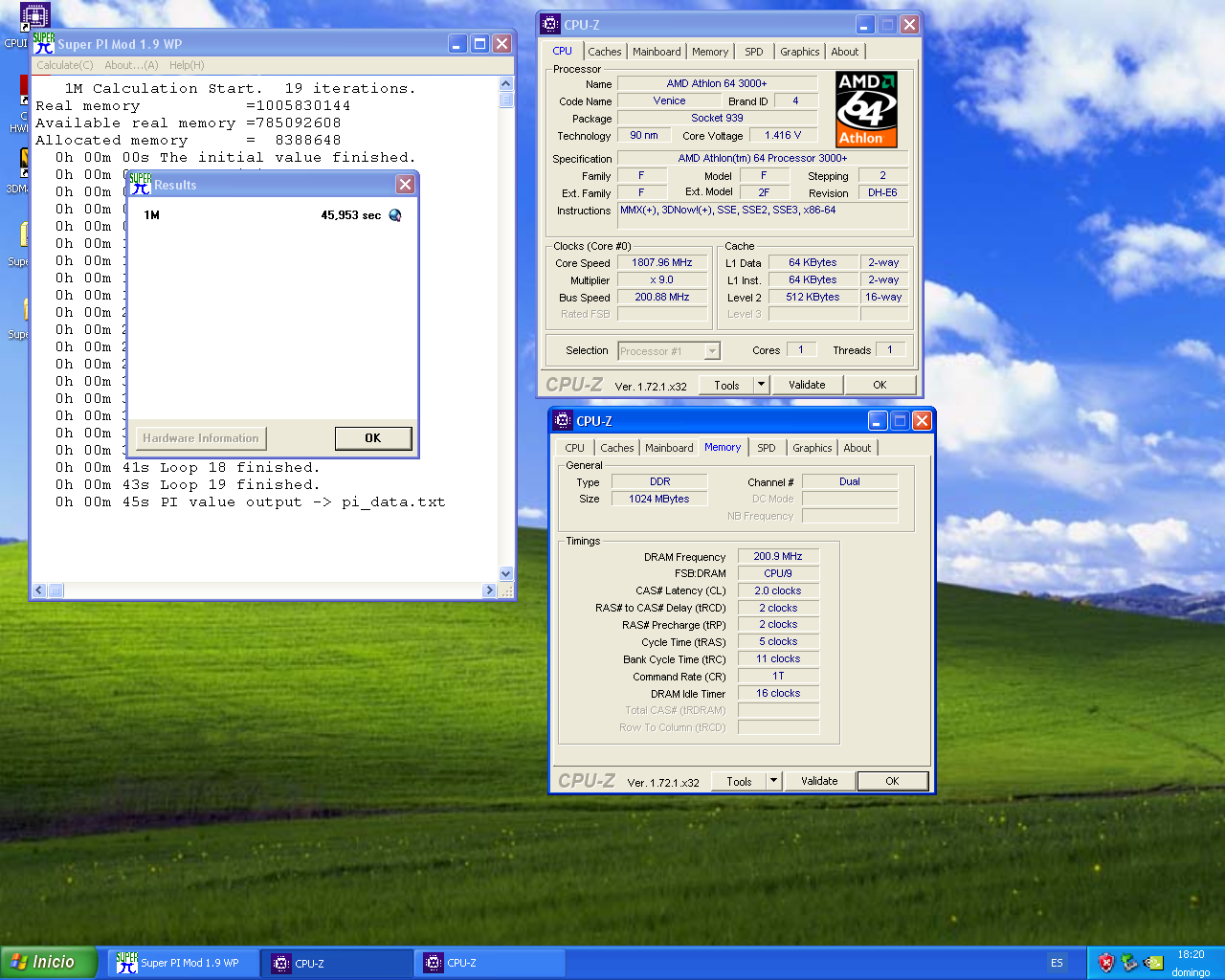The image size is (1225, 980).
Task: Click OK in lower CPU-Z Memory window
Action: click(x=892, y=781)
